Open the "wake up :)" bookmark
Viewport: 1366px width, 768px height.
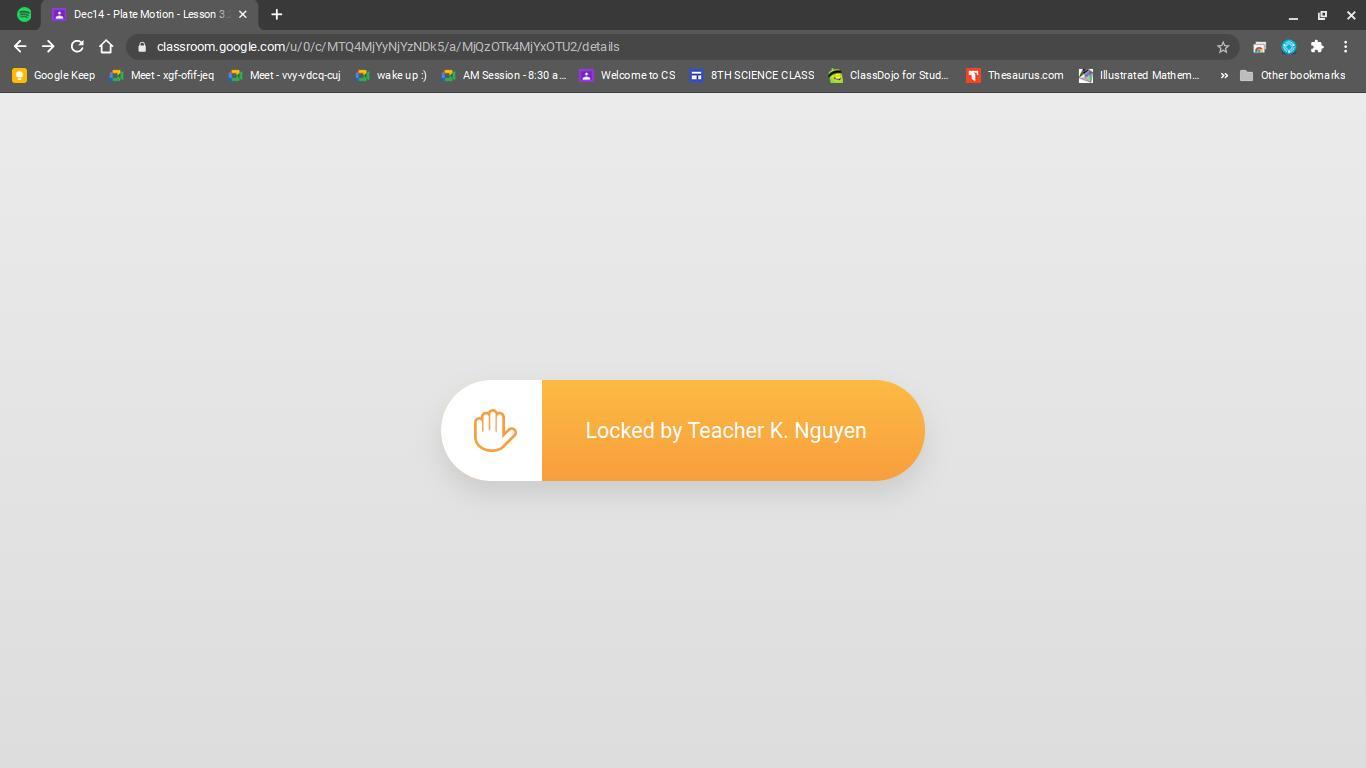392,75
